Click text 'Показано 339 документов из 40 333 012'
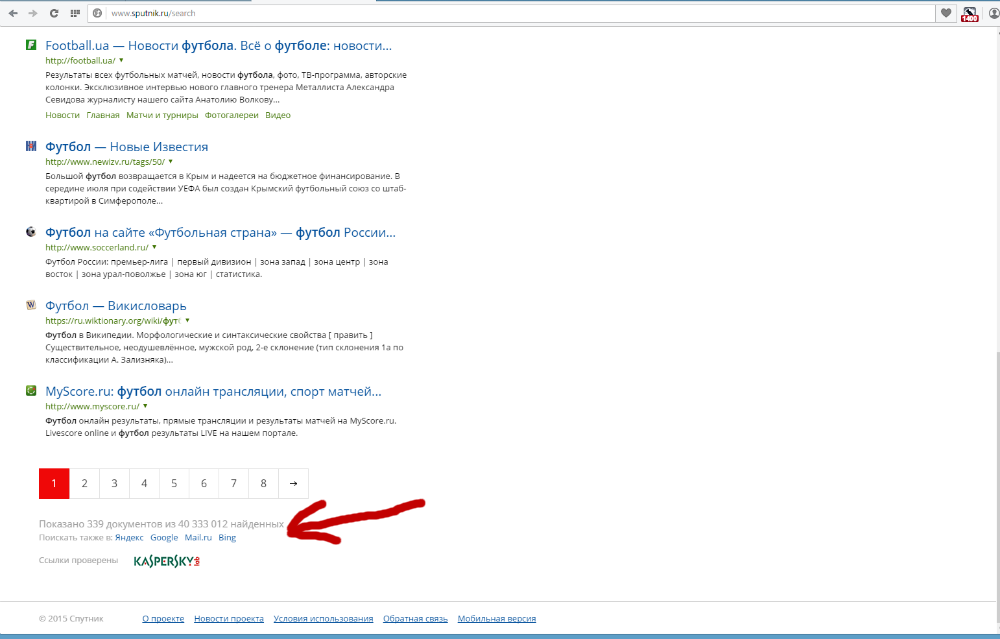Screen dimensions: 1000x639 click(x=133, y=524)
